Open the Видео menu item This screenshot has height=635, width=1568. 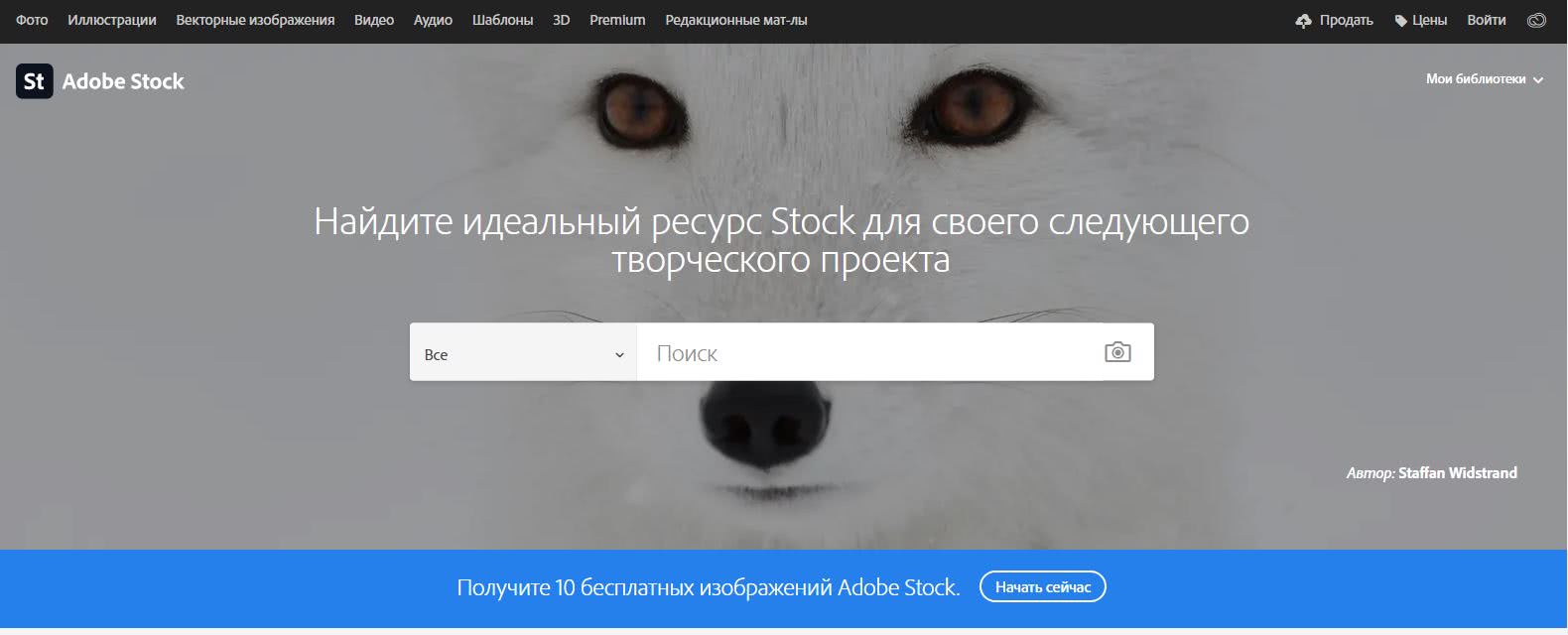click(374, 20)
